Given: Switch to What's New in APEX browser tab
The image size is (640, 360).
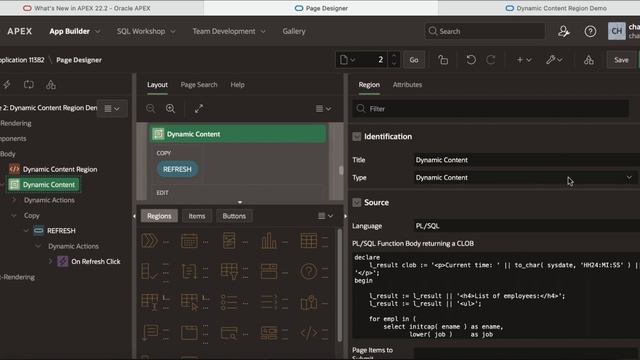Looking at the screenshot, I should (87, 8).
